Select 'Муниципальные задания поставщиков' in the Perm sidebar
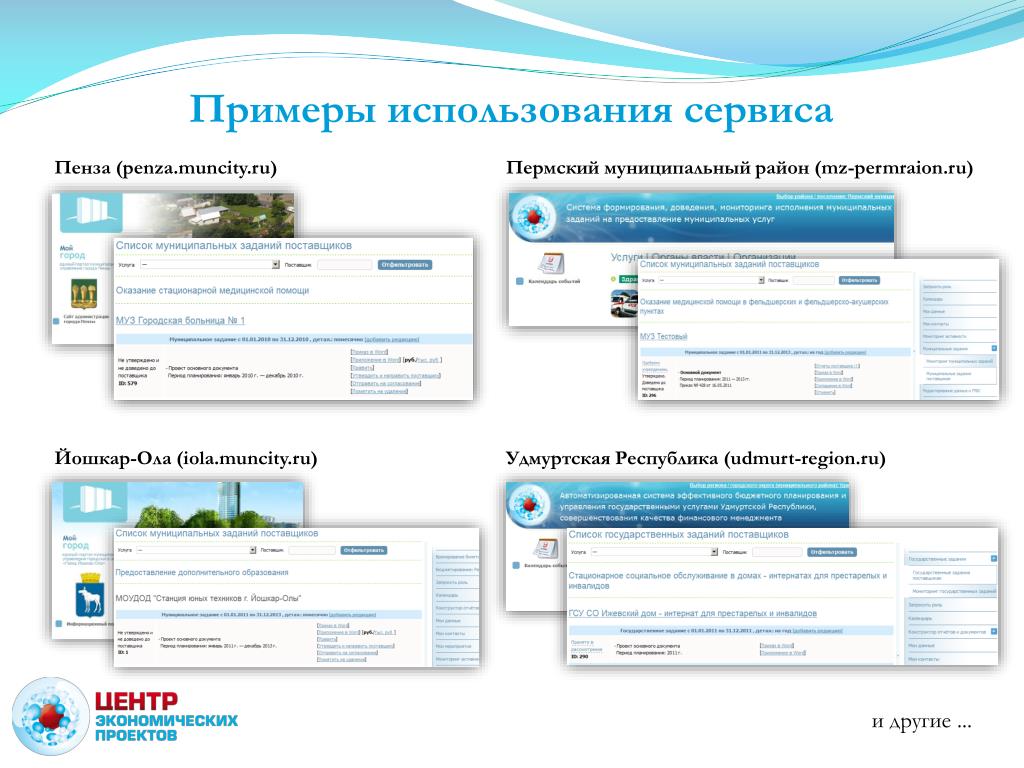The width and height of the screenshot is (1024, 768). click(x=957, y=376)
